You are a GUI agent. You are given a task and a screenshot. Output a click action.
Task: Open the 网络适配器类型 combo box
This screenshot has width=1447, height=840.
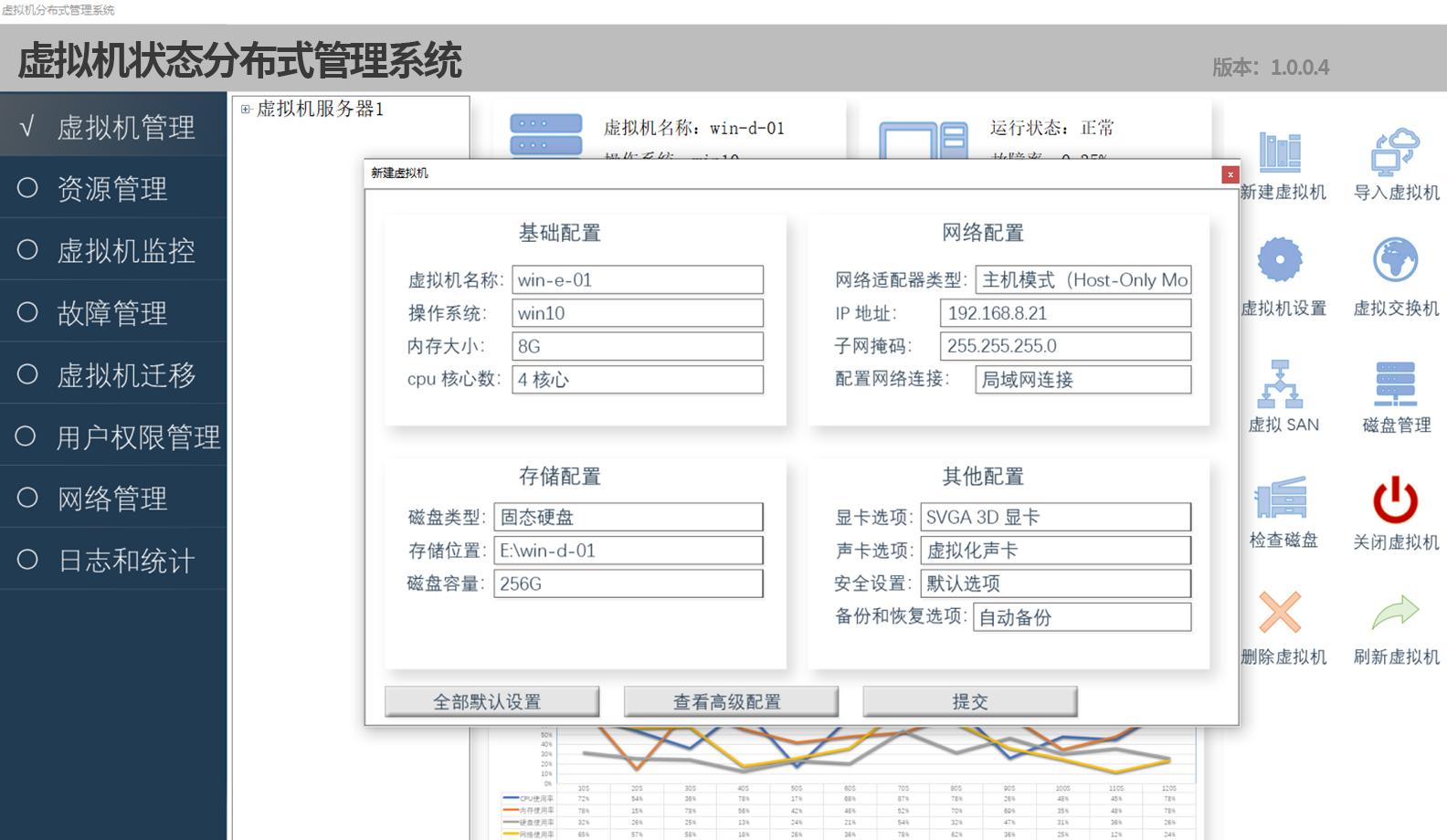tap(1083, 279)
